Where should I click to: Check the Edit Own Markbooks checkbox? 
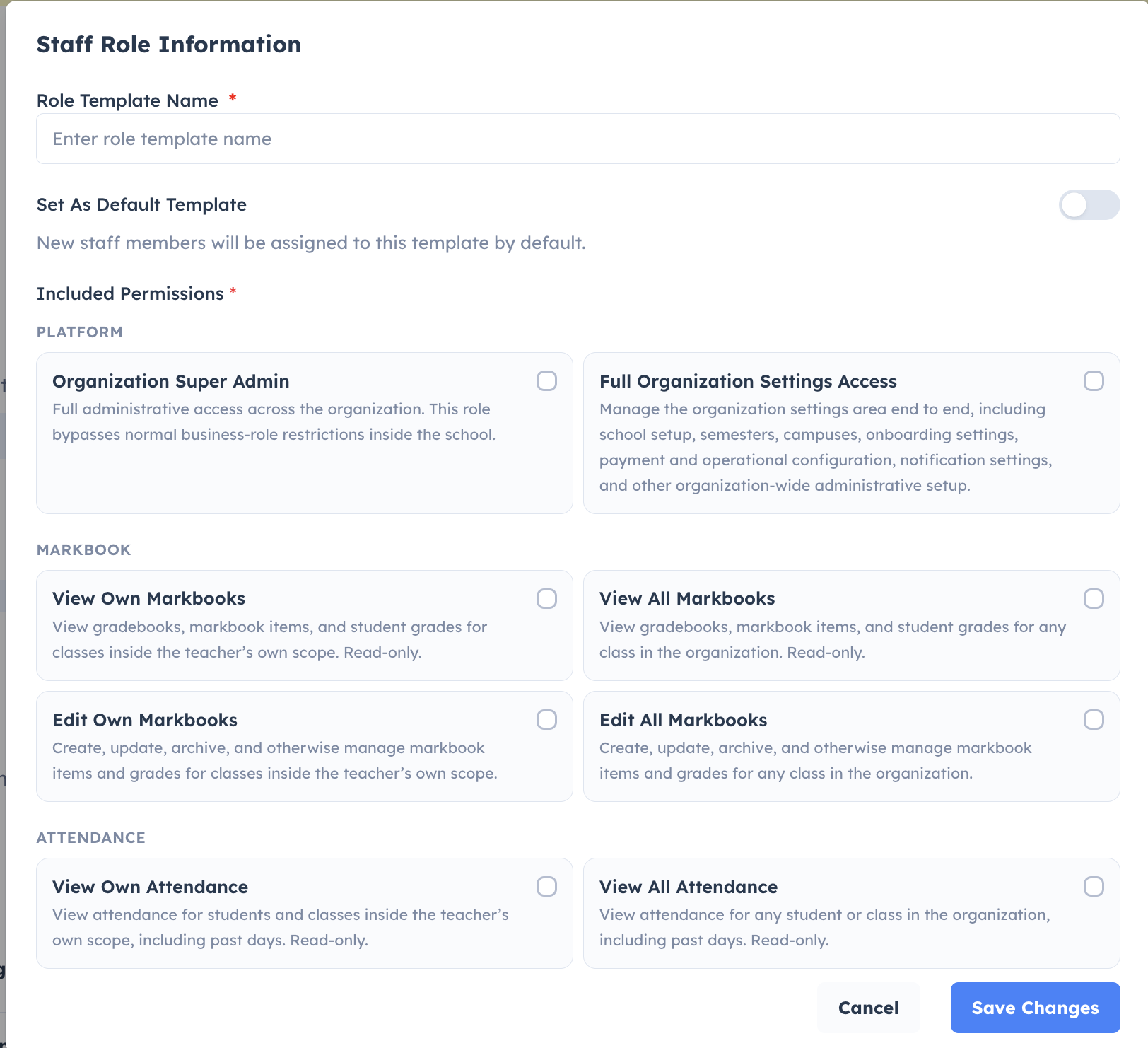pos(546,720)
